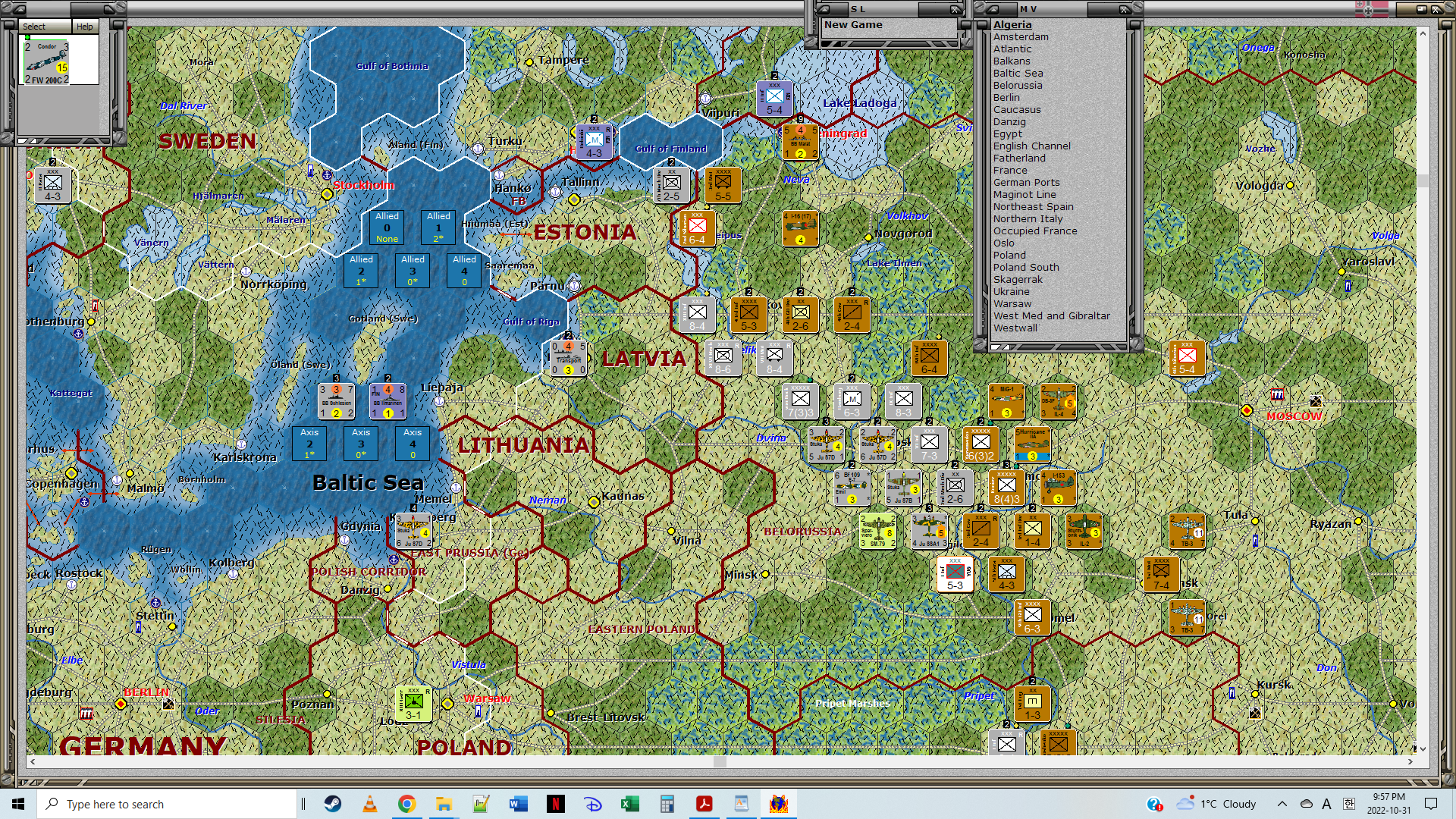The image size is (1456, 819).
Task: Select the FW 200C Condor unit thumbnail
Action: tap(46, 62)
